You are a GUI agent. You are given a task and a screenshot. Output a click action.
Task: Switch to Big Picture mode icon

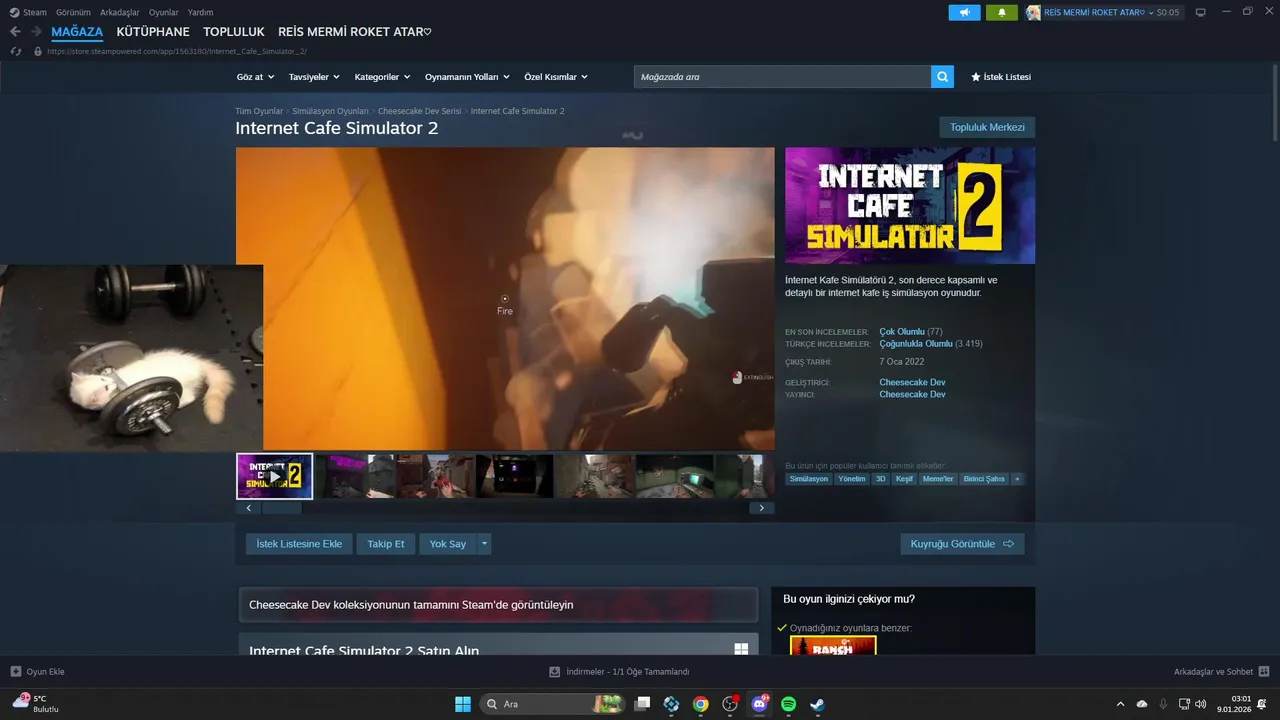coord(1201,12)
